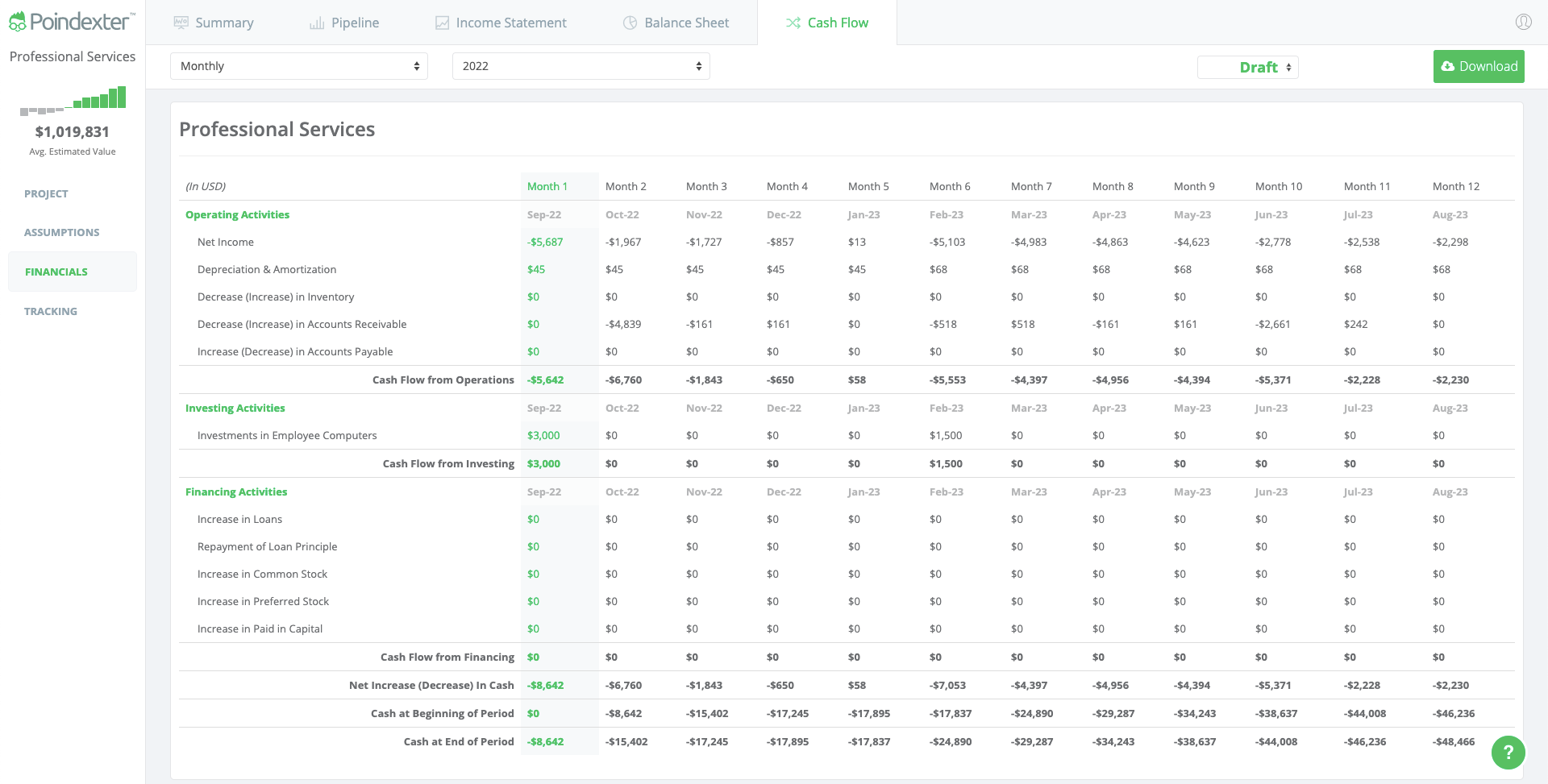Click the Depreciation & Amortization row label
The height and width of the screenshot is (784, 1548).
tap(267, 269)
